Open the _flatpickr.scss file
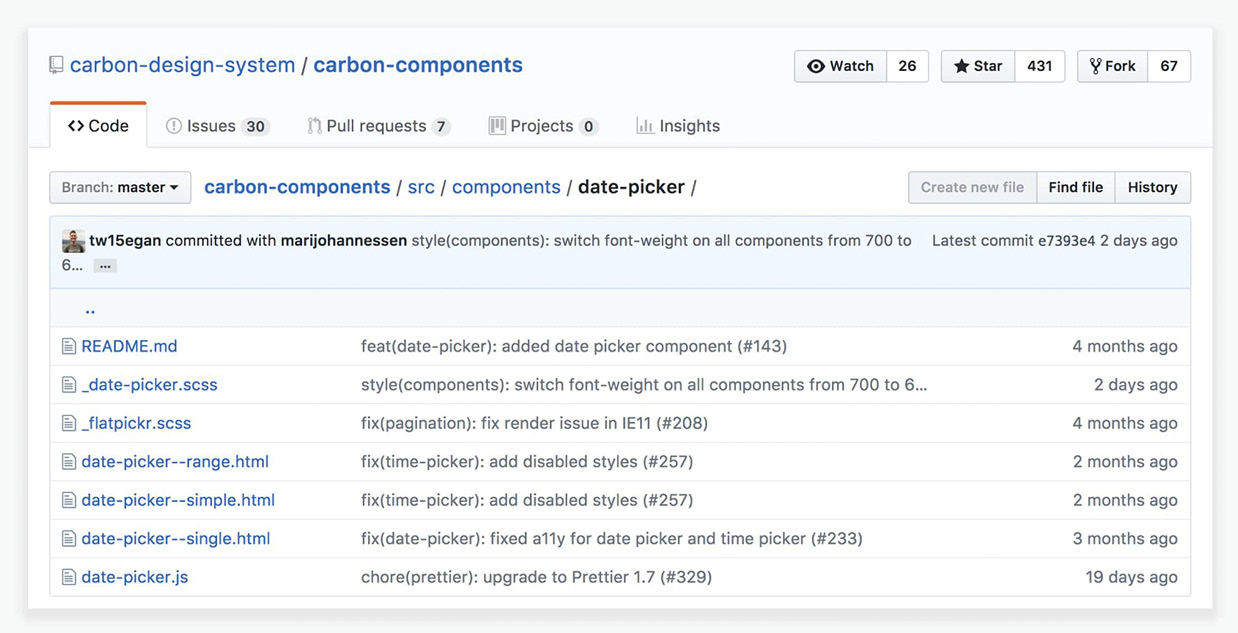This screenshot has width=1238, height=633. point(136,423)
